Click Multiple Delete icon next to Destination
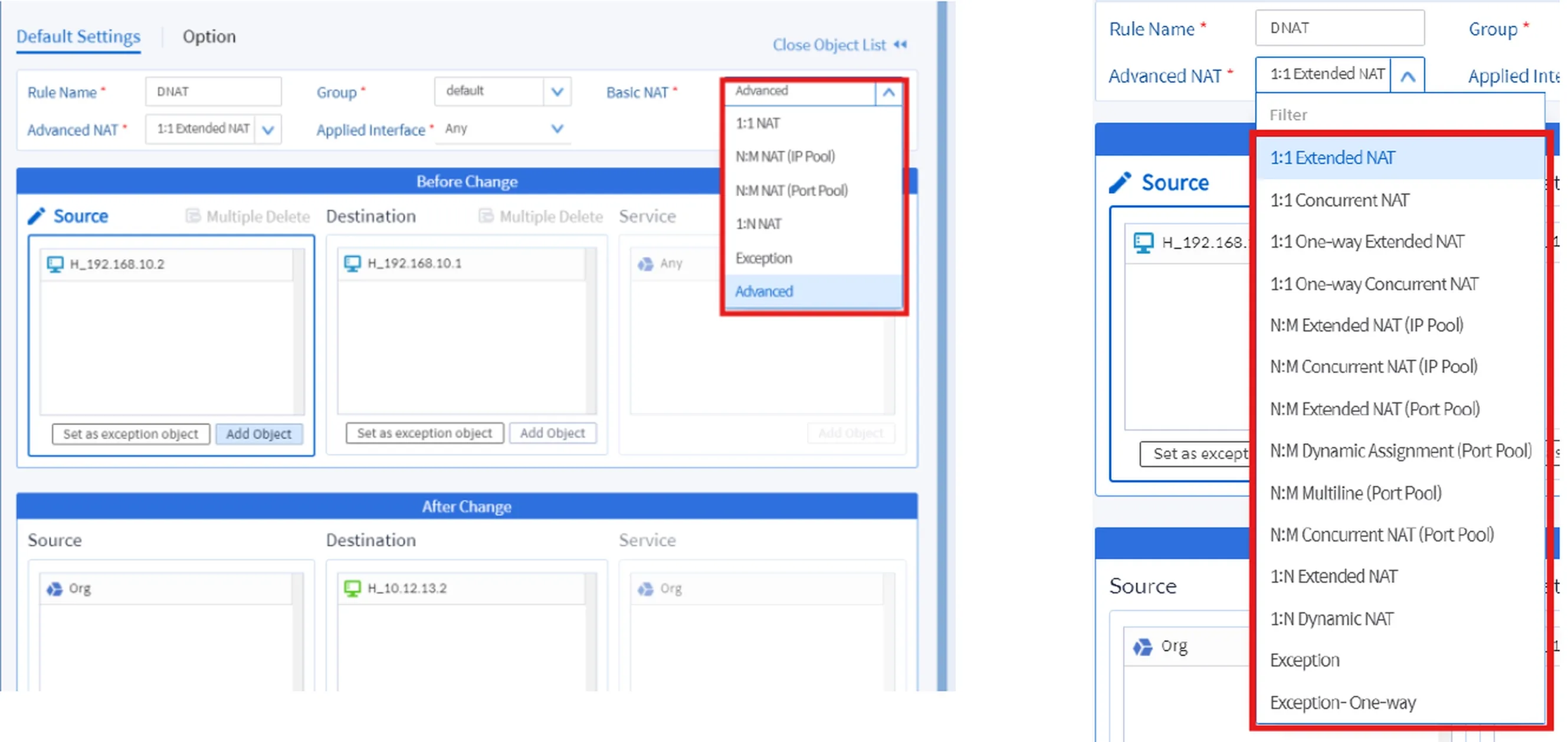Image resolution: width=1568 pixels, height=742 pixels. [486, 216]
